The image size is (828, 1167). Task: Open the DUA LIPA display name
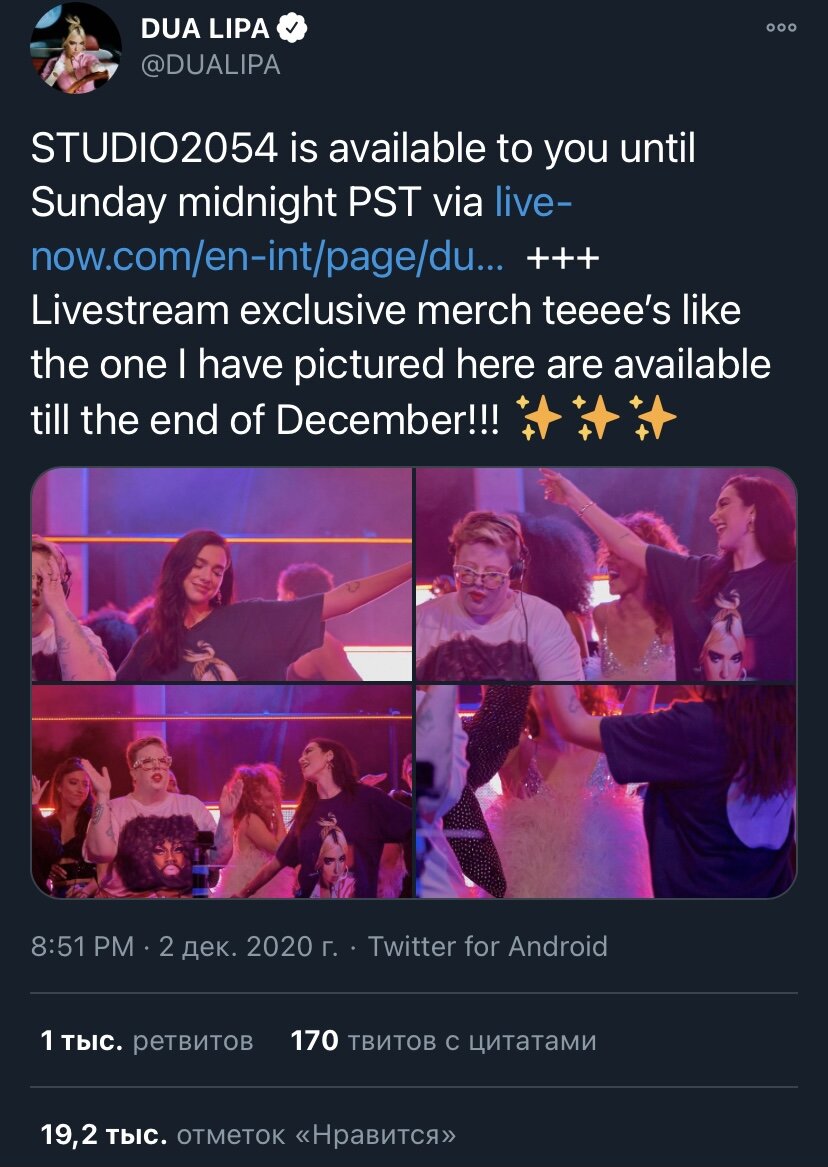[205, 28]
